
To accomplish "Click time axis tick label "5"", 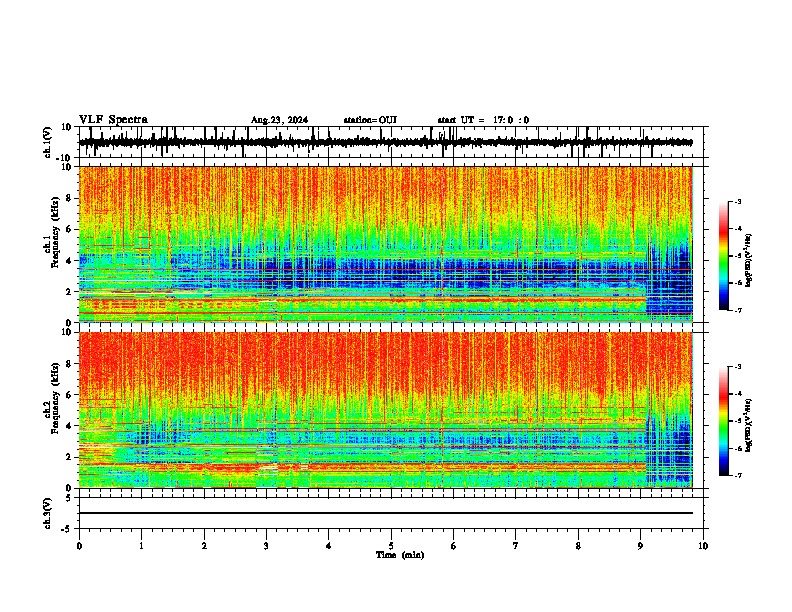I will click(391, 546).
